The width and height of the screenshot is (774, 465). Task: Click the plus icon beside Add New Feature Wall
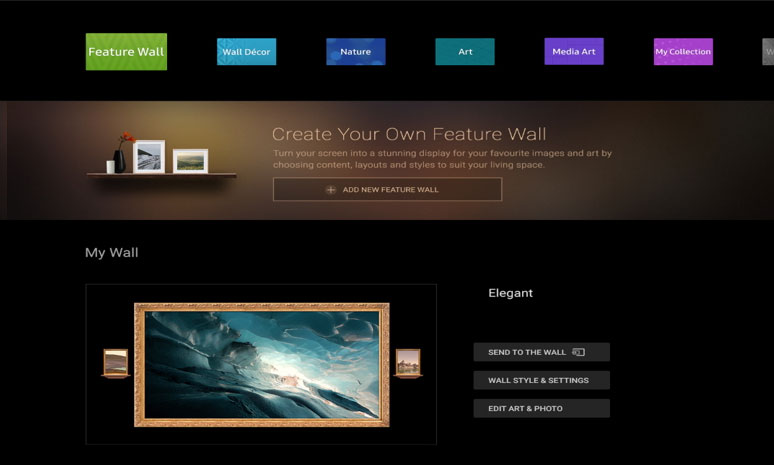331,190
